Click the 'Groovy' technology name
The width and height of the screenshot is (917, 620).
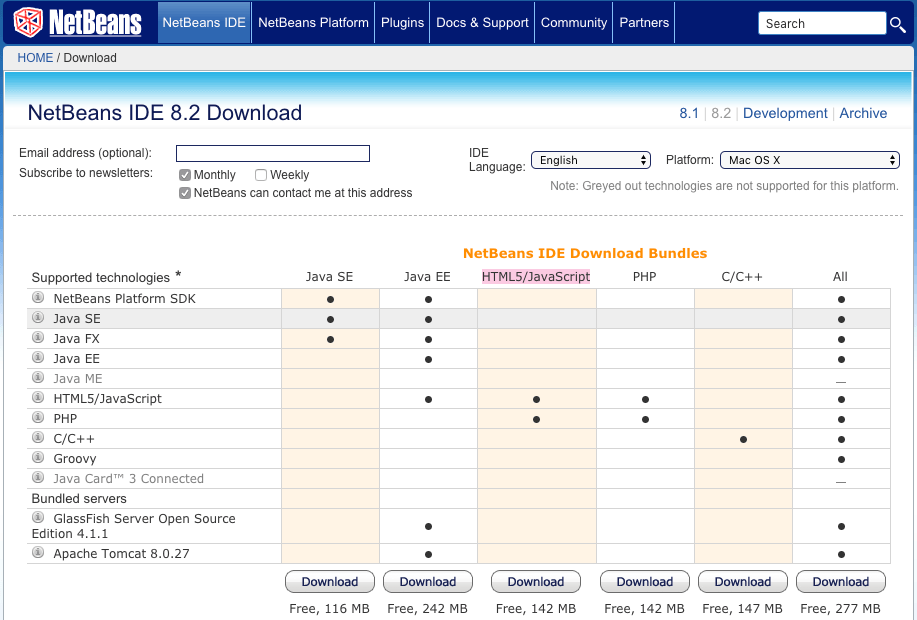tap(75, 459)
